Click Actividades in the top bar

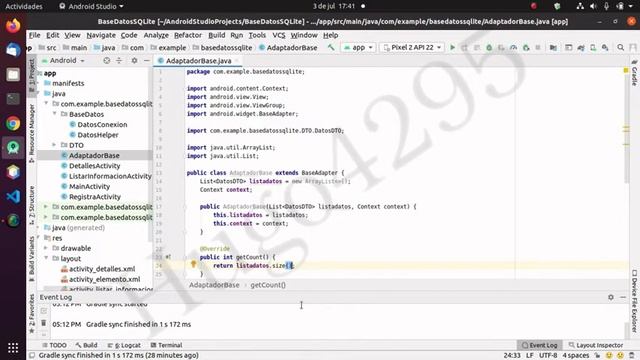click(x=24, y=6)
